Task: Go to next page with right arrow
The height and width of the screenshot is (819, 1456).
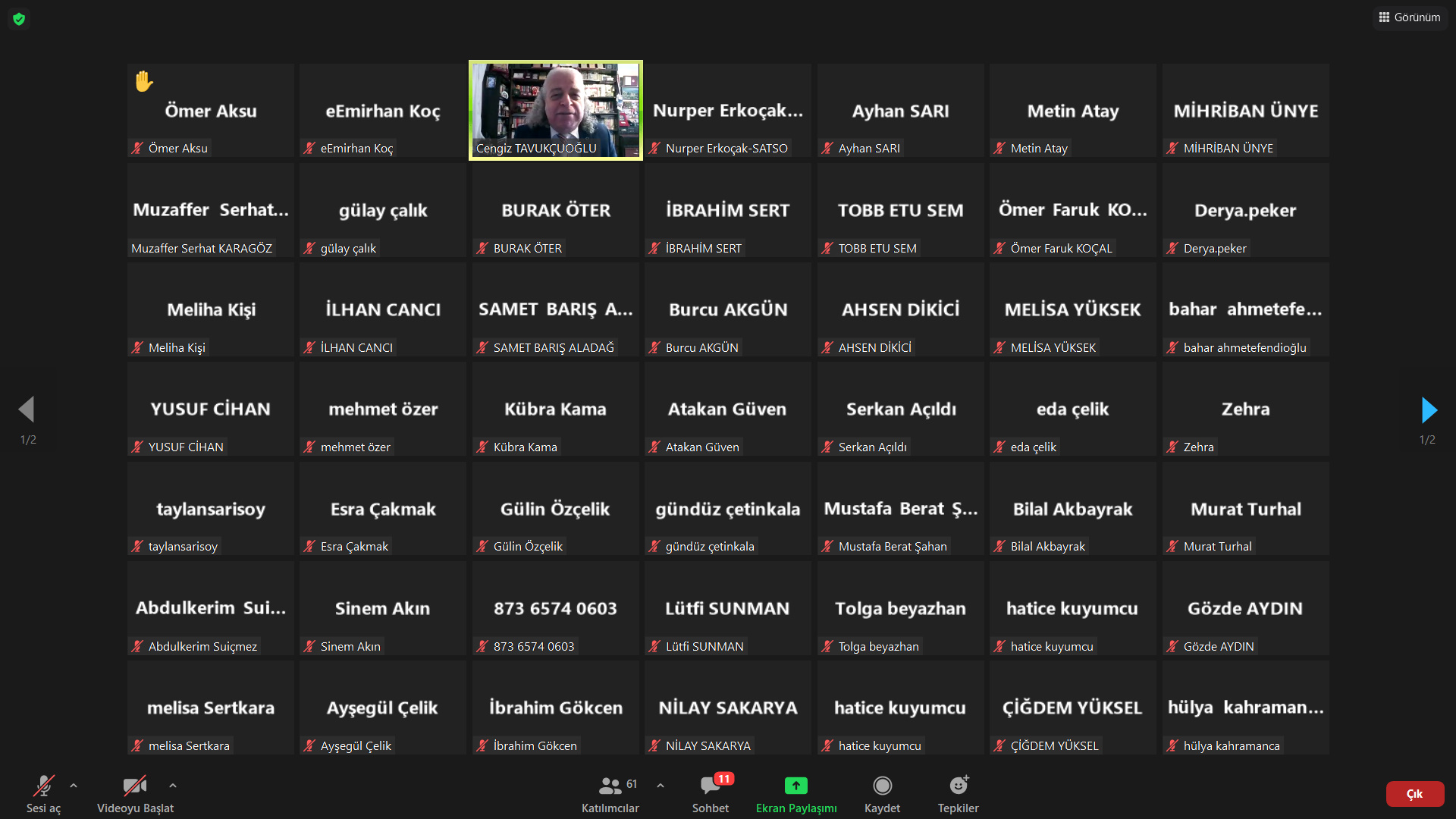Action: point(1429,410)
